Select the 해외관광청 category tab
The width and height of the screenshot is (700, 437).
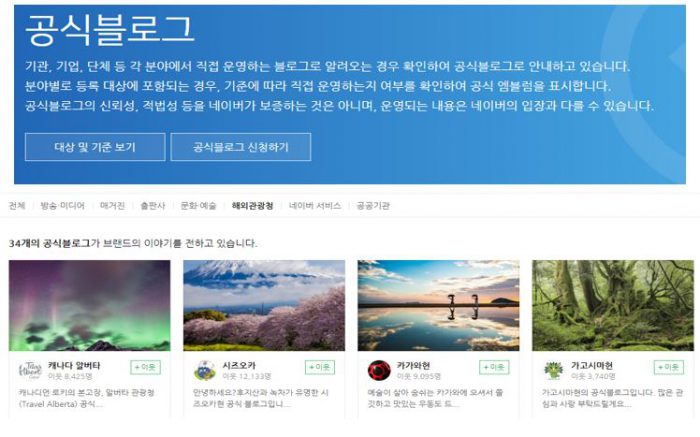click(252, 206)
